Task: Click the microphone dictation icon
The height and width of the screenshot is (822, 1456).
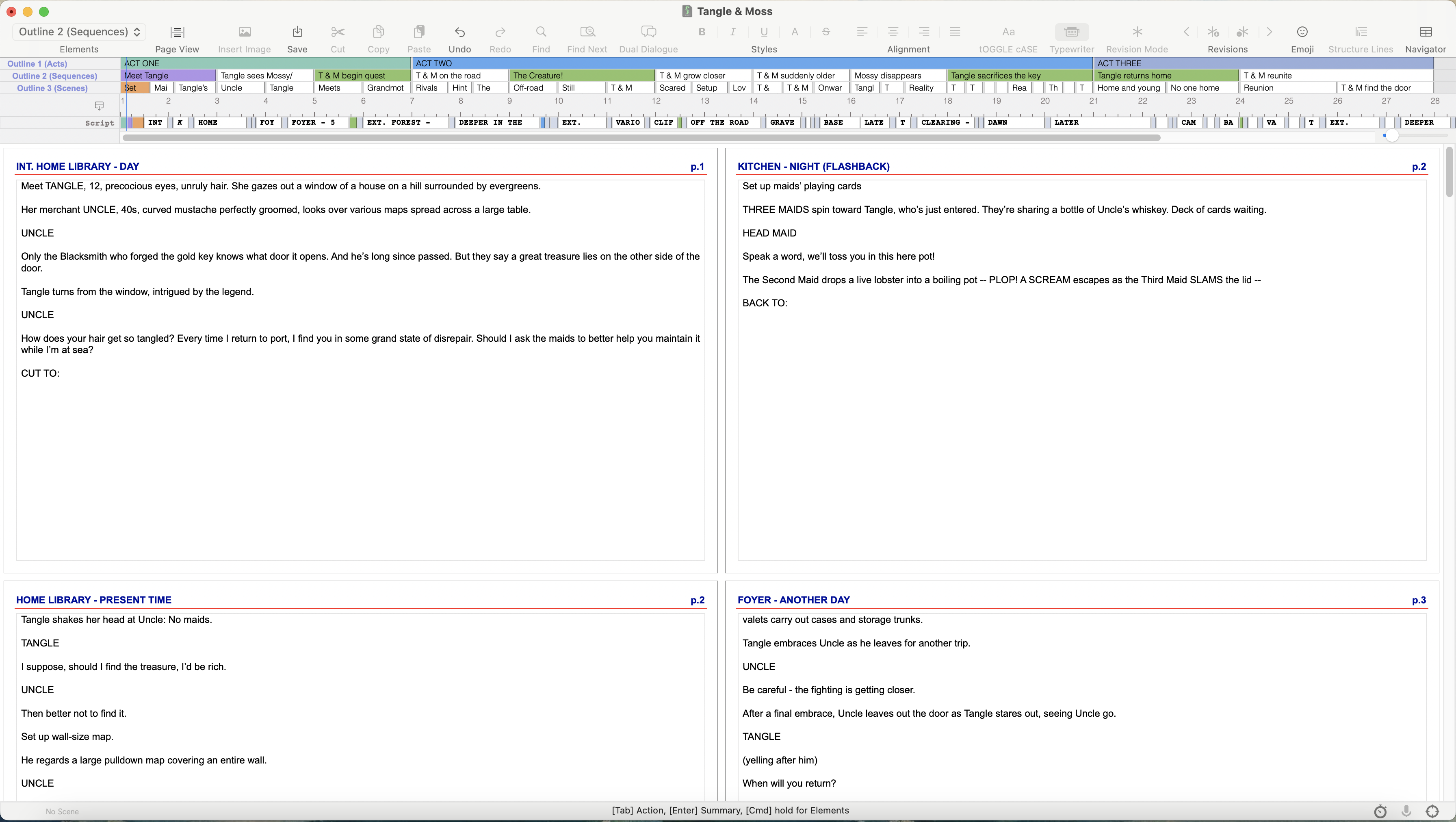Action: [1406, 811]
